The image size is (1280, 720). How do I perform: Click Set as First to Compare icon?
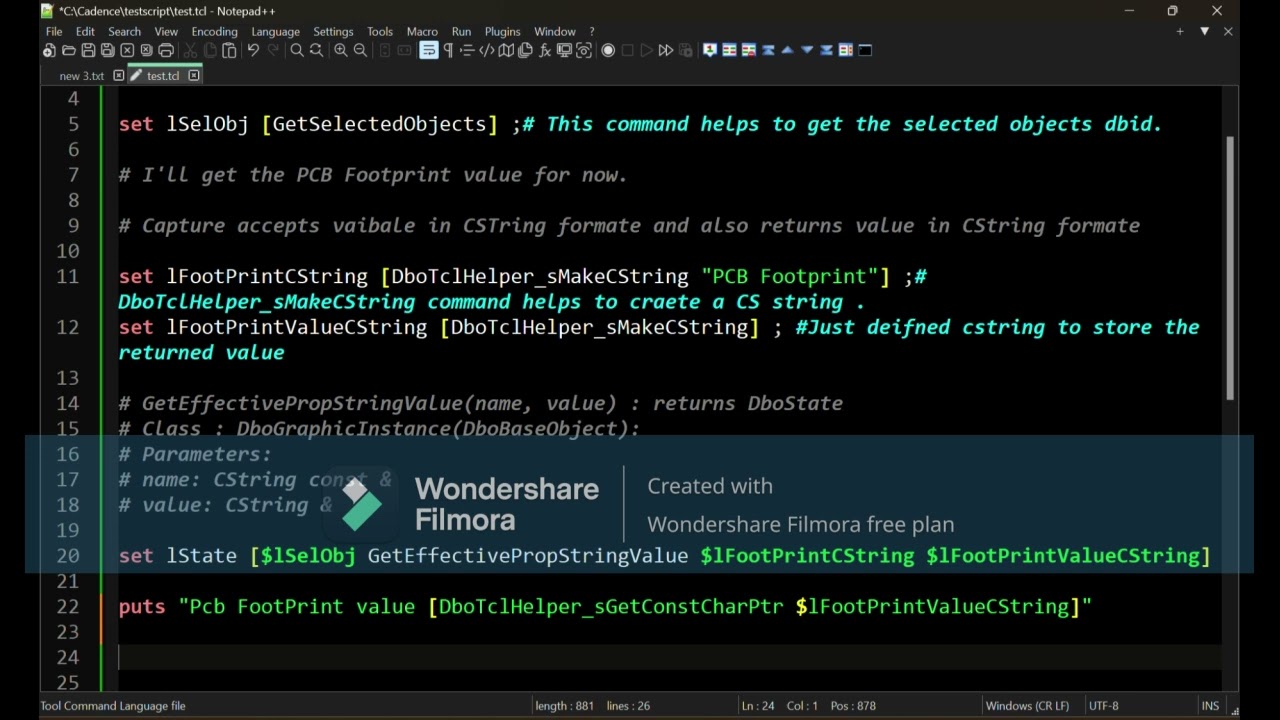pyautogui.click(x=710, y=50)
